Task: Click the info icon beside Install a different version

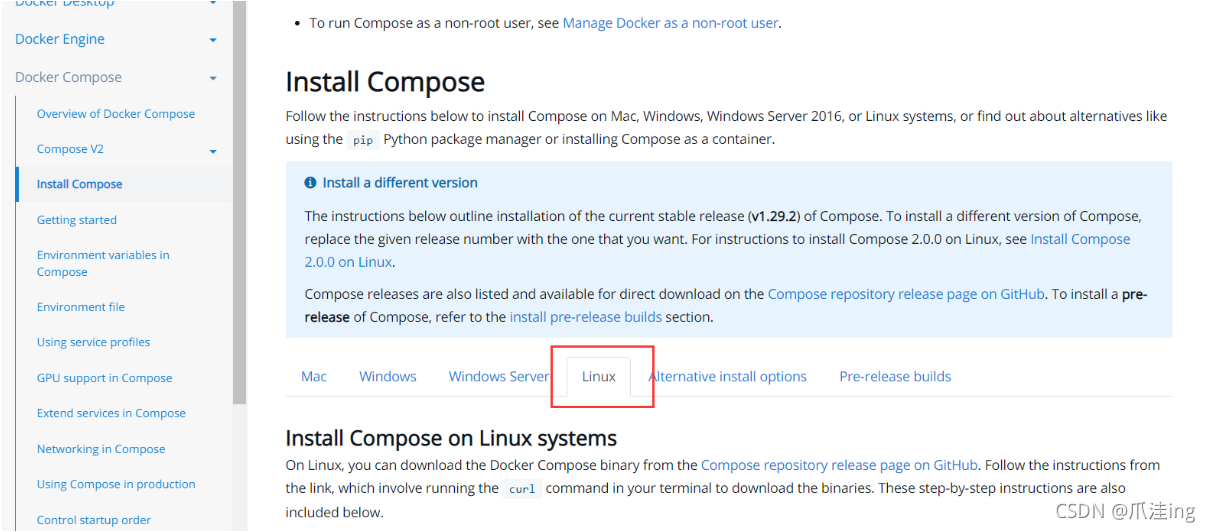Action: [x=310, y=183]
